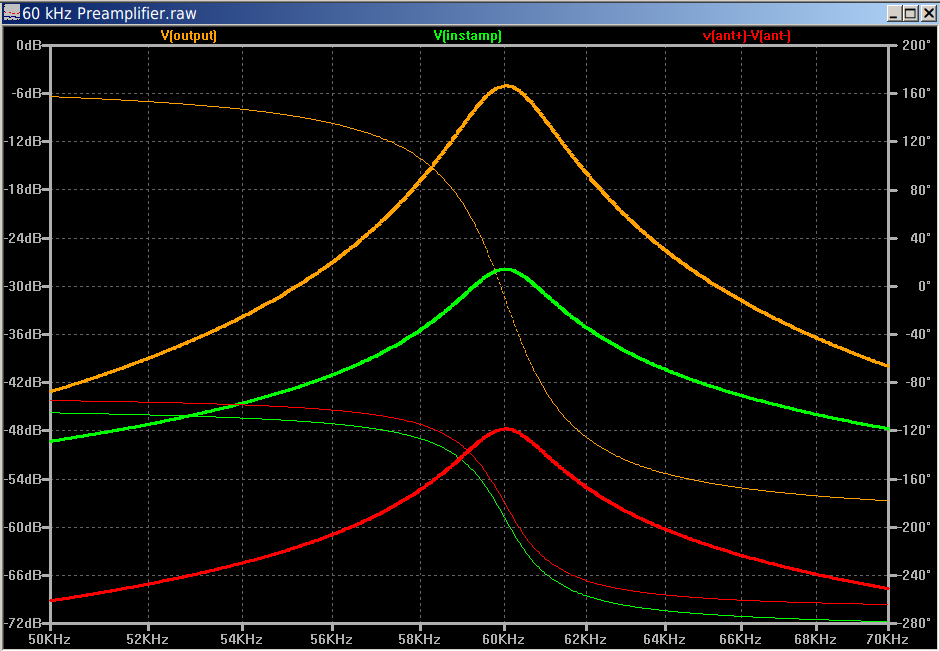Click the red V(ant+)-V(ant-) trace label
Image resolution: width=940 pixels, height=651 pixels.
click(748, 35)
